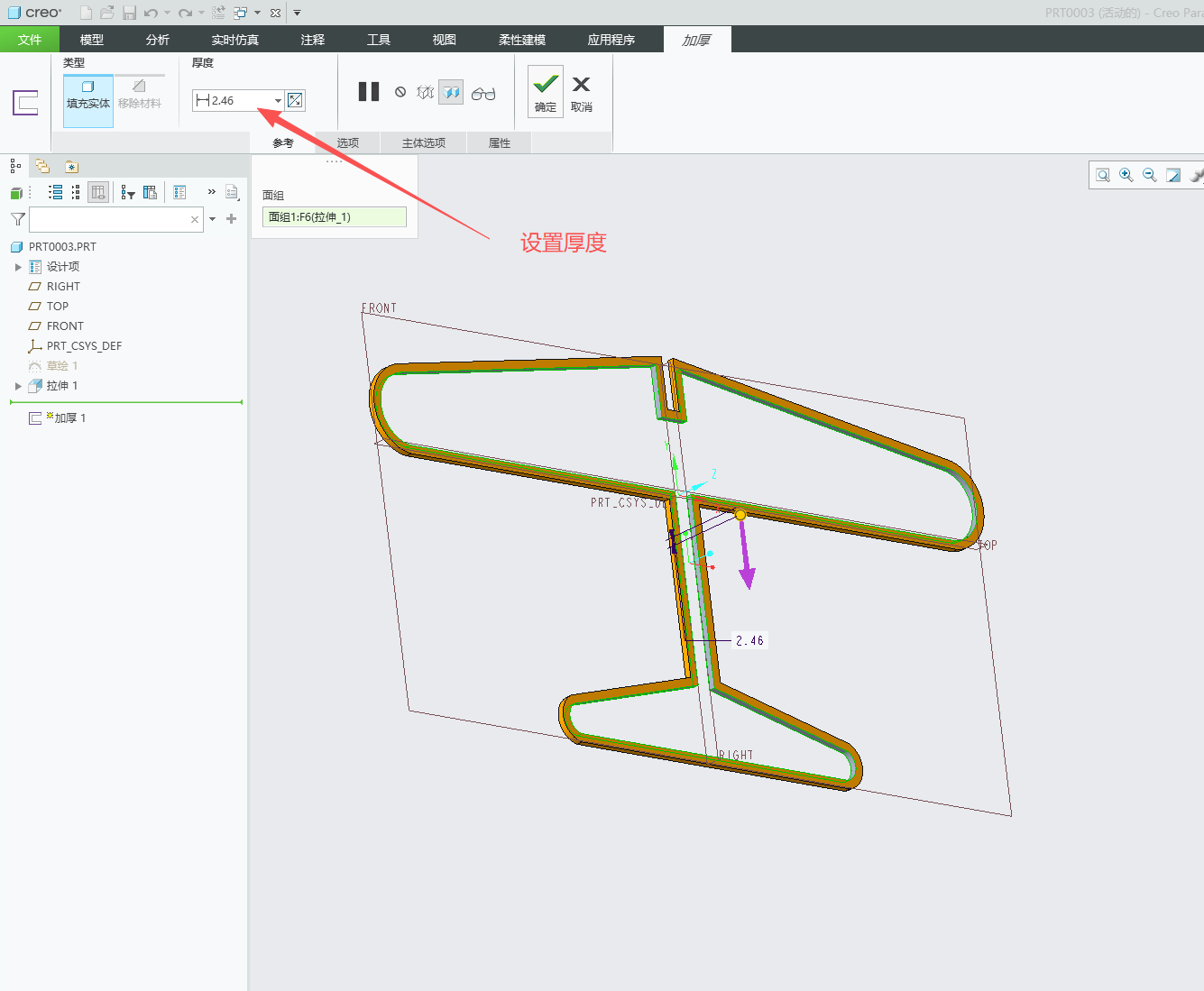Screen dimensions: 1204x991
Task: Open the 模型 ribbon tab
Action: click(92, 40)
